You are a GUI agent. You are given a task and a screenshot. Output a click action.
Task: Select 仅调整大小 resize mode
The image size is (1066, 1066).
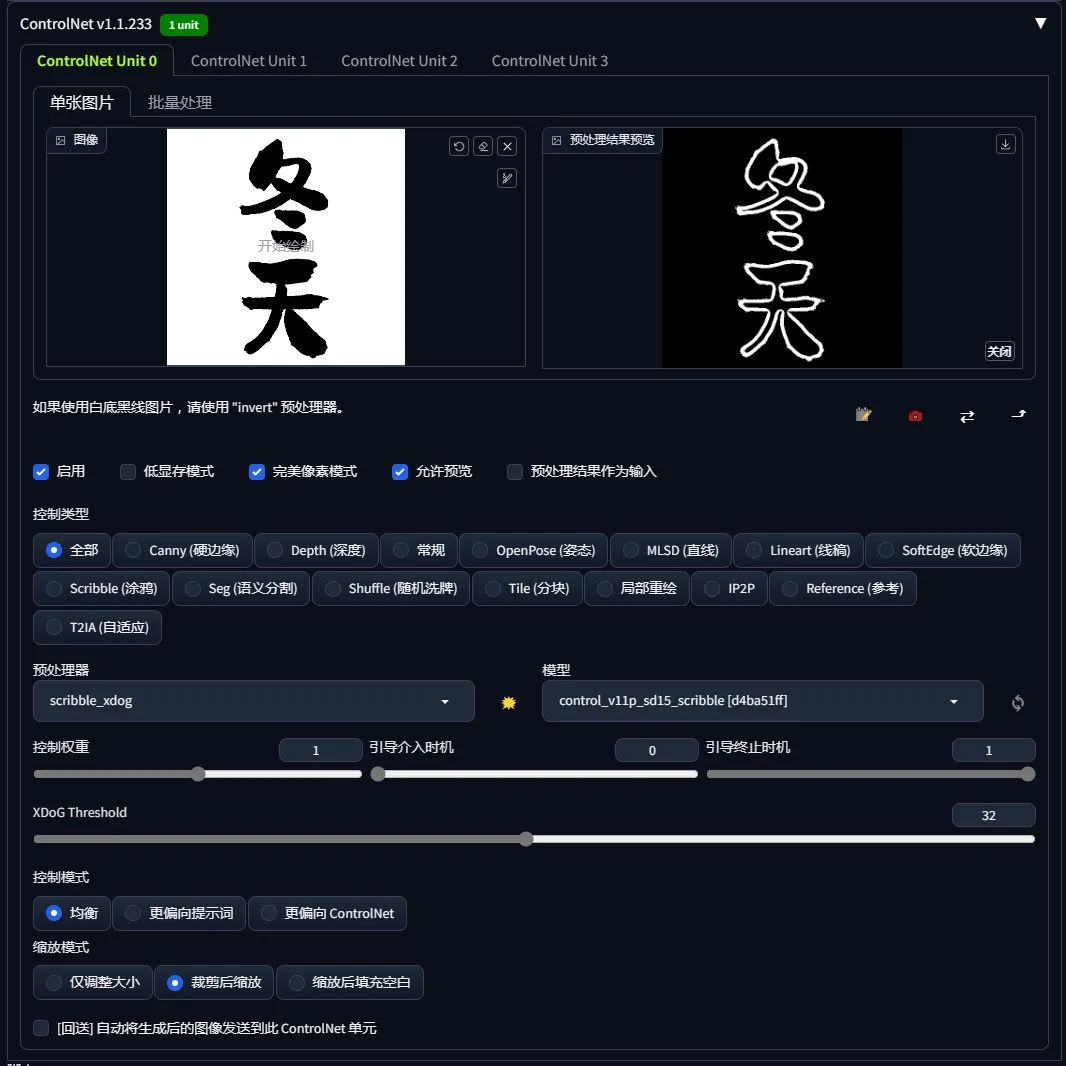92,982
